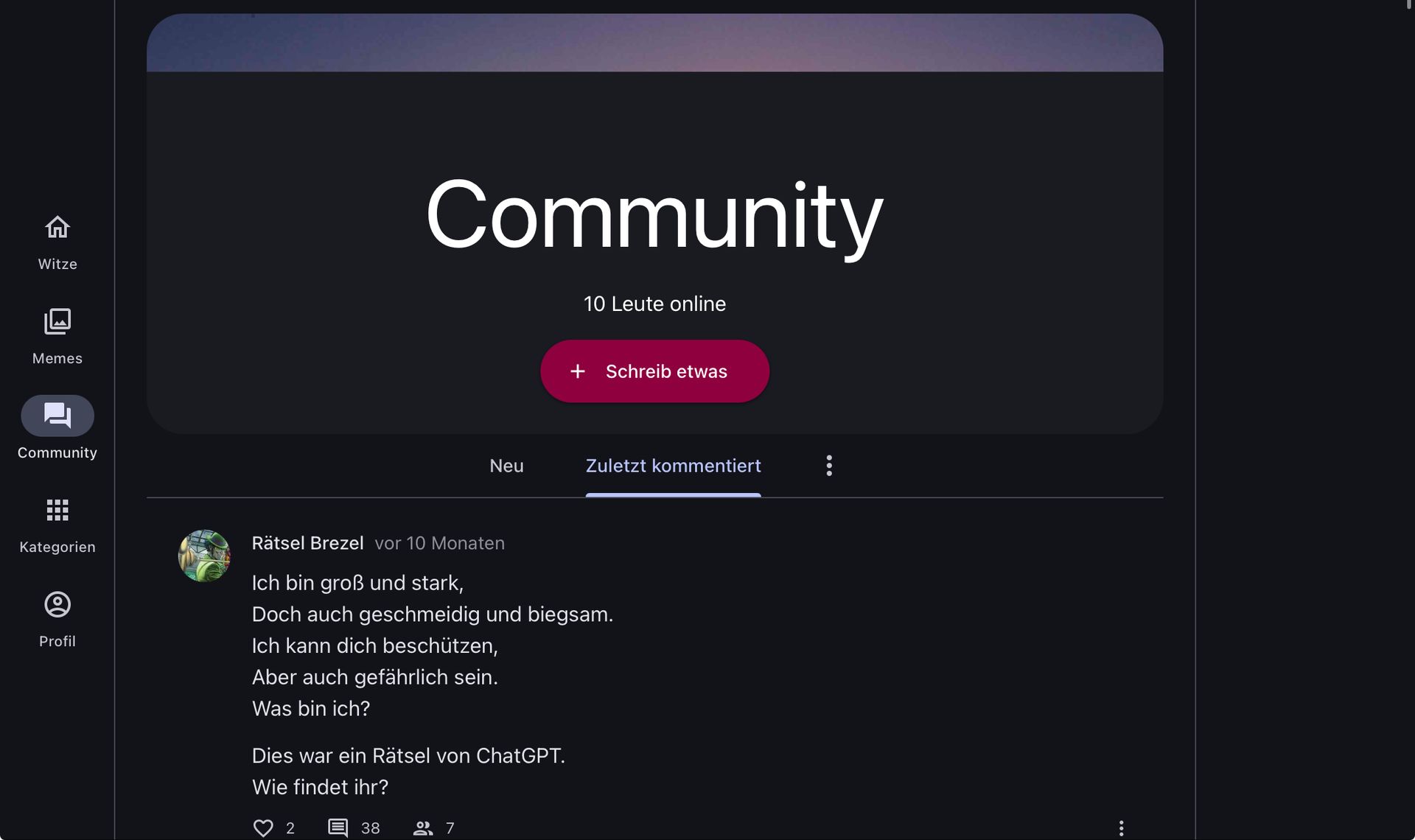Open the Witze home icon

click(57, 227)
